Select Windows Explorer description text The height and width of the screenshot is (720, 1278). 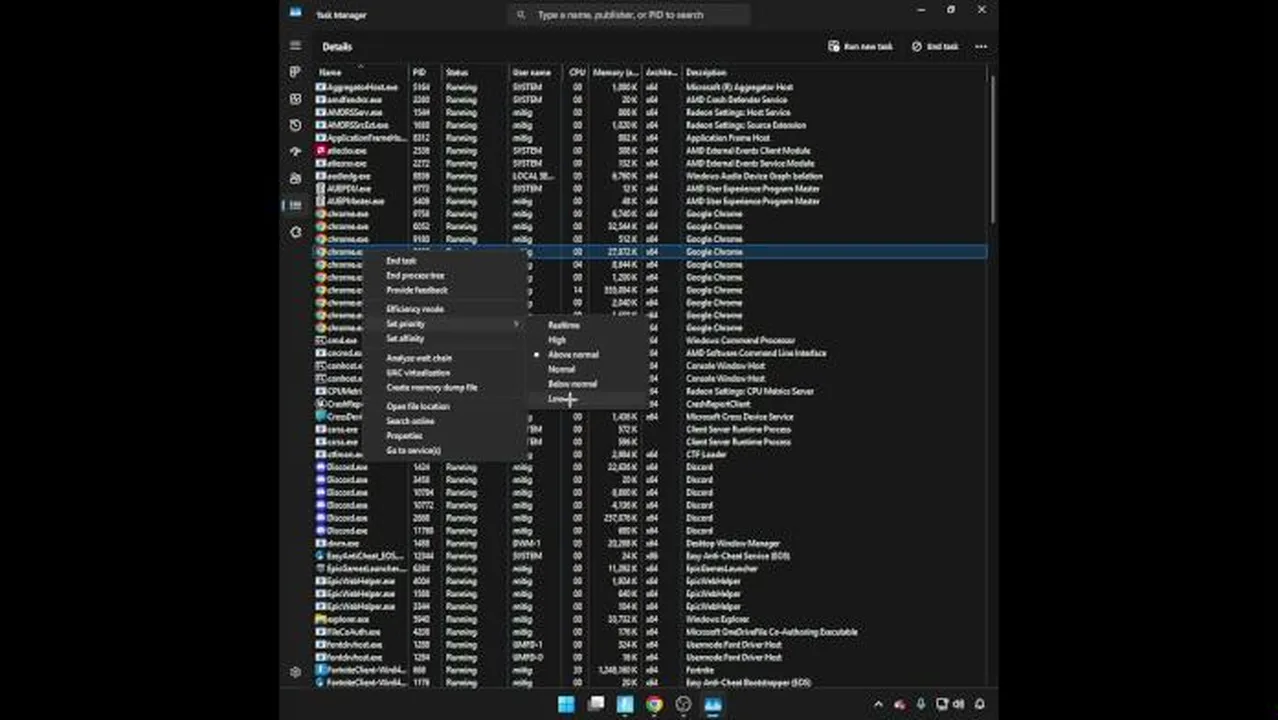point(717,619)
